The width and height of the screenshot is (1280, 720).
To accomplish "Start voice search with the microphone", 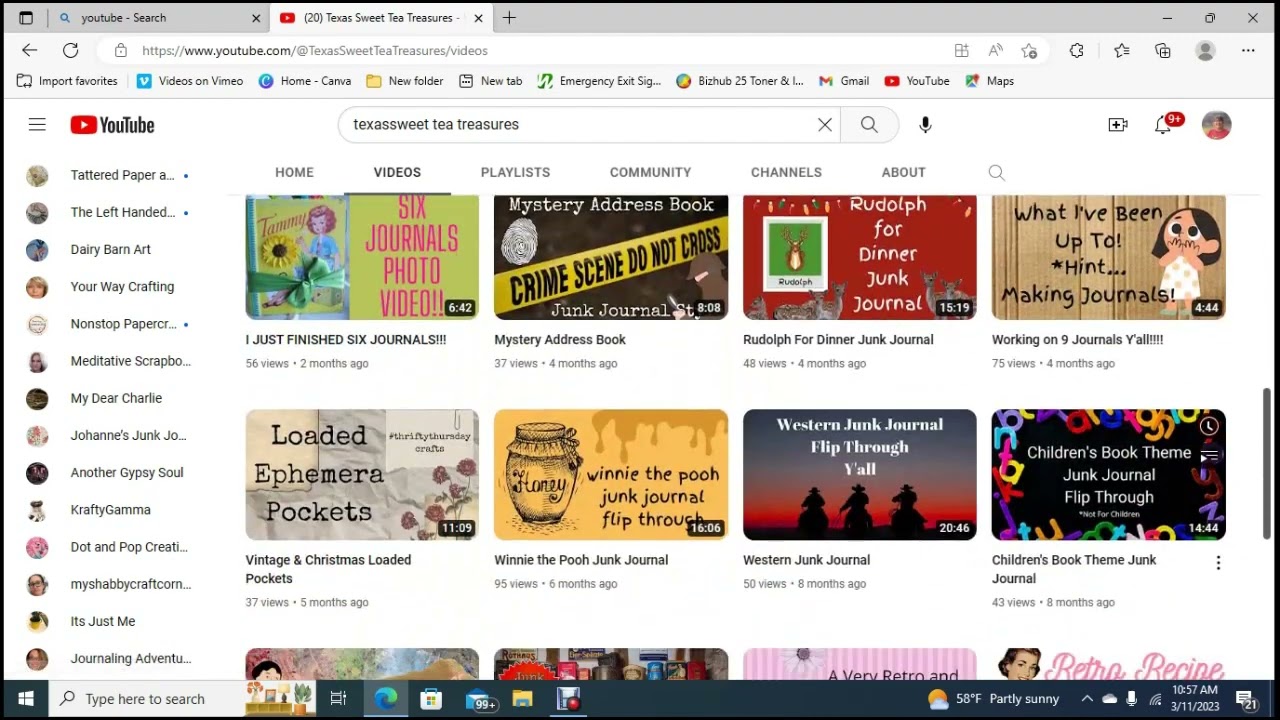I will [925, 125].
